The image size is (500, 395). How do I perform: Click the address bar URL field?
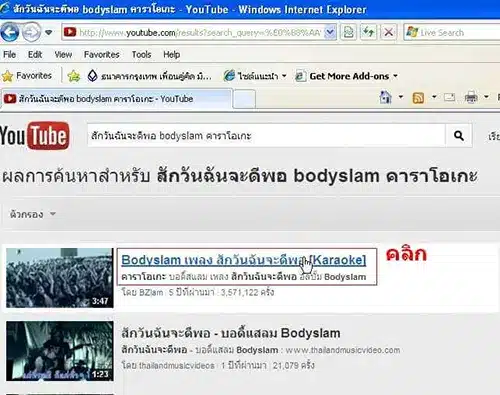click(x=199, y=32)
